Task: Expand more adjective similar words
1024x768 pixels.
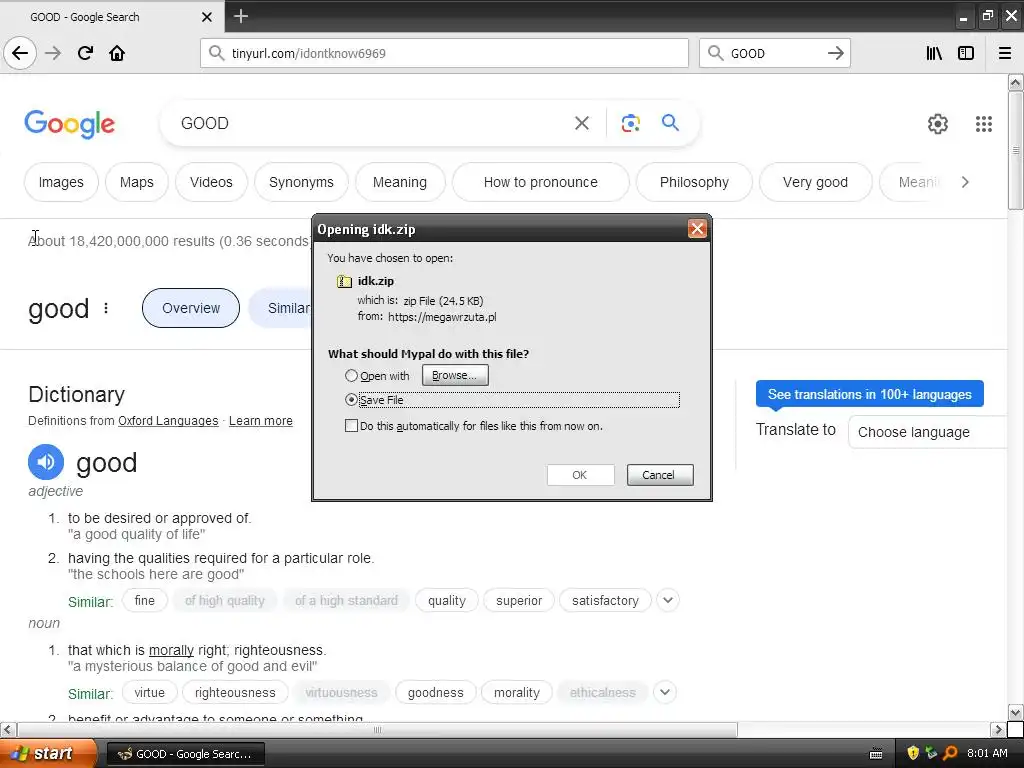Action: 667,600
